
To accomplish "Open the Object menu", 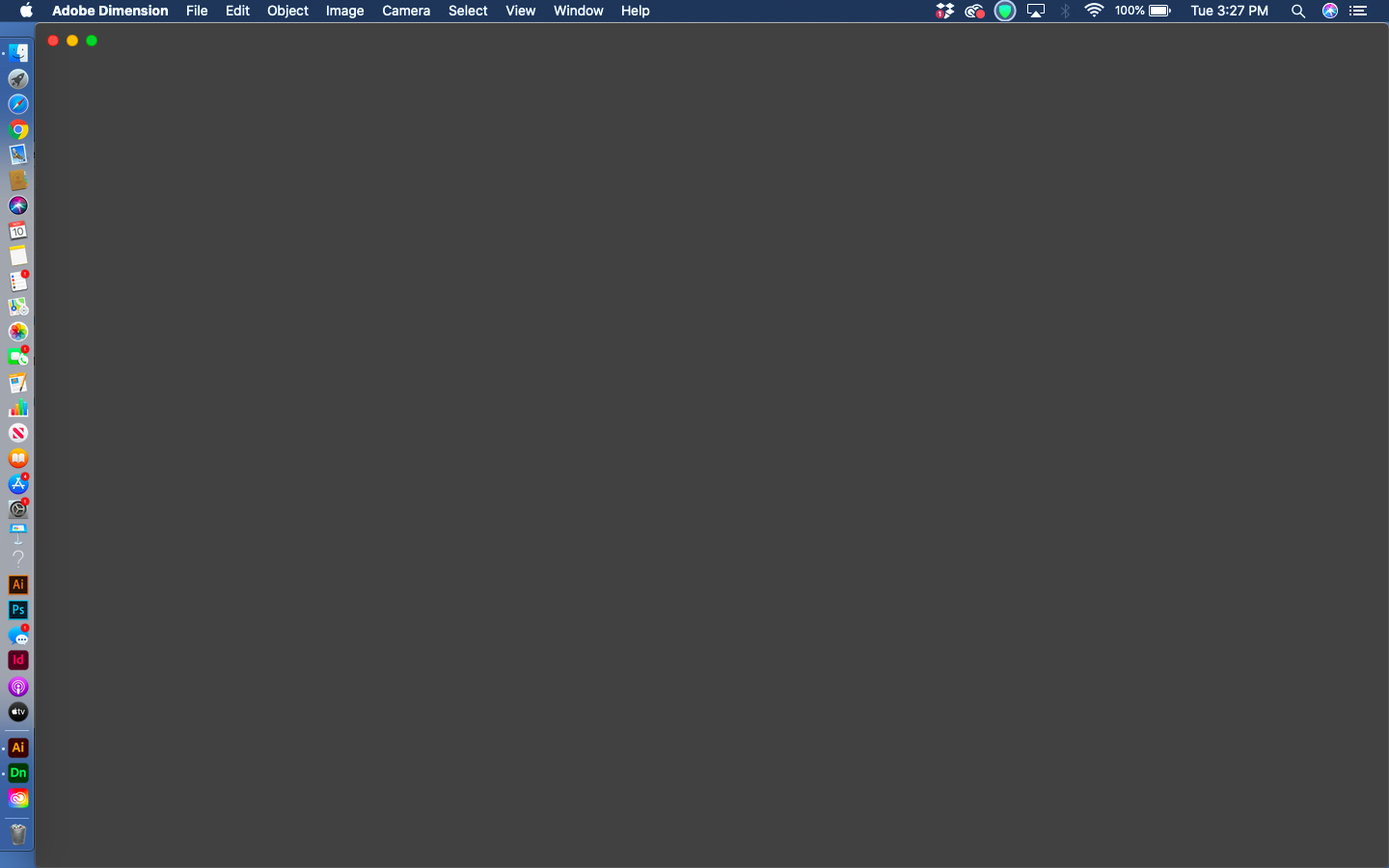I will click(x=287, y=11).
